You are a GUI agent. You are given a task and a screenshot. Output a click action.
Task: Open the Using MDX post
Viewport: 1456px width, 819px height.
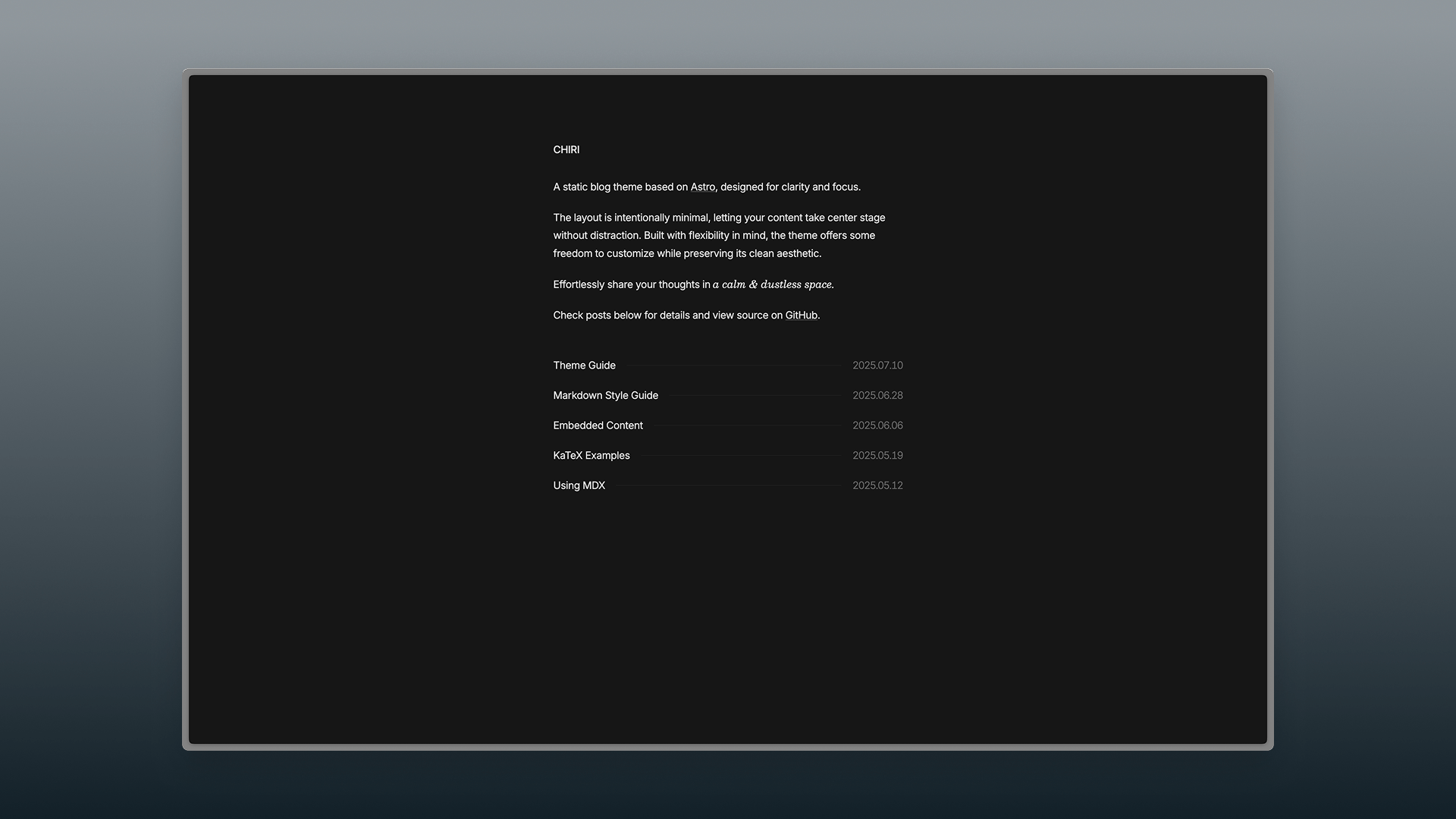579,486
